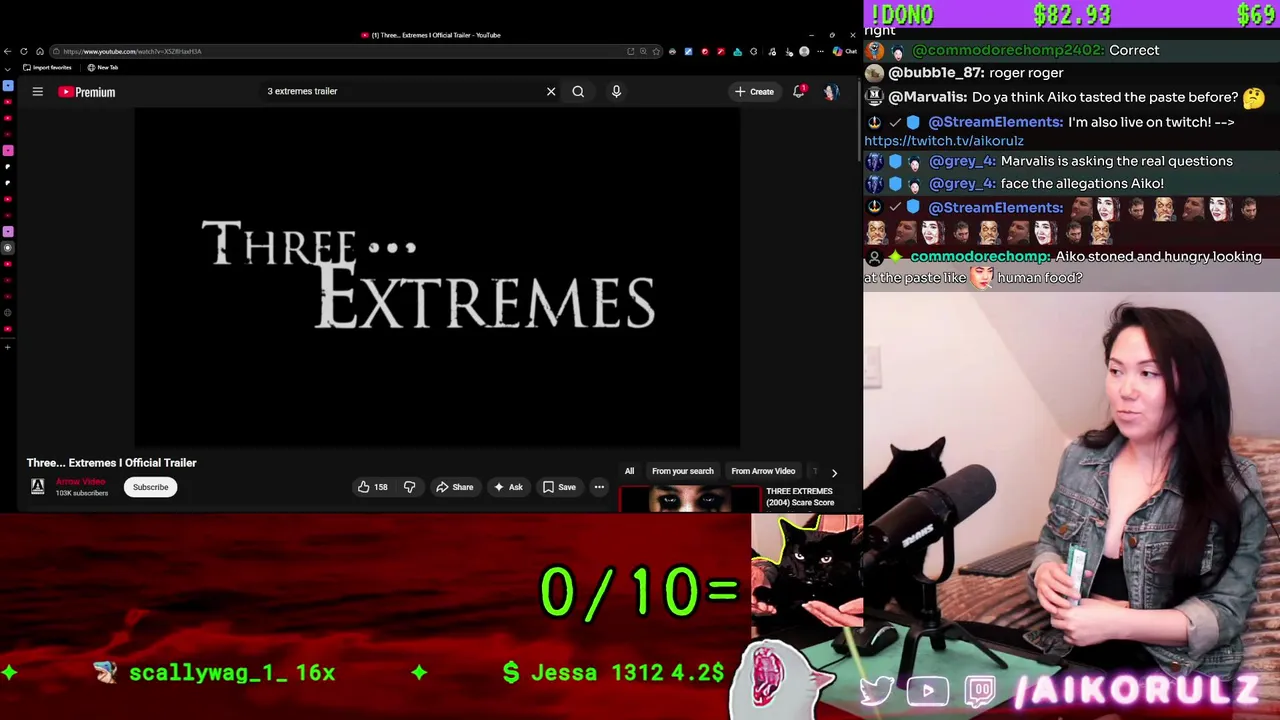This screenshot has width=1280, height=720.
Task: Share the Three Extremes trailer
Action: coord(455,487)
